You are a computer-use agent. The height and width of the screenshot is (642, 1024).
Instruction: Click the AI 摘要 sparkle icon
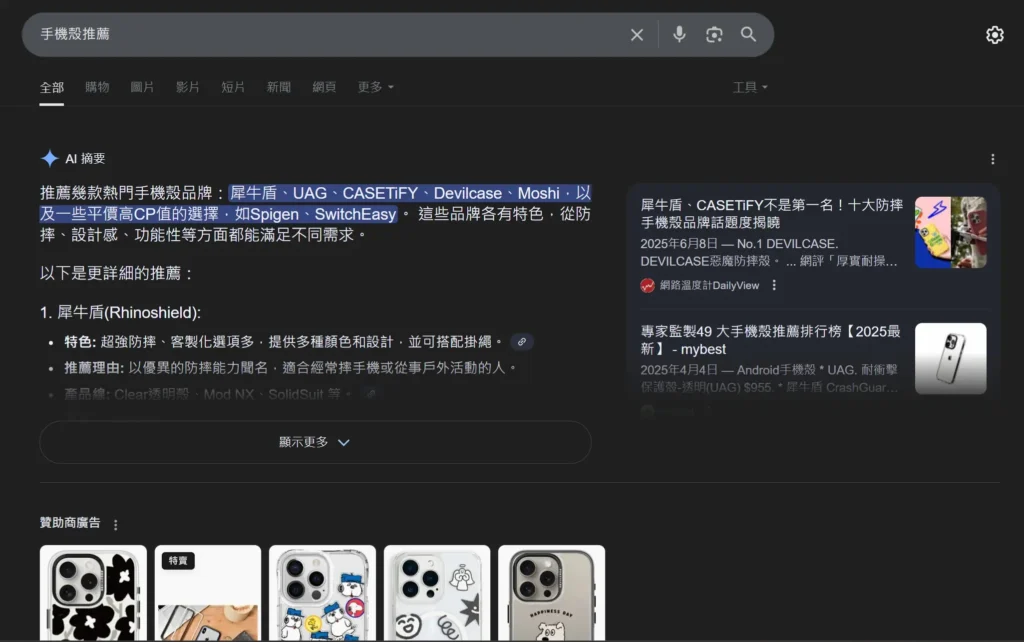pyautogui.click(x=50, y=157)
